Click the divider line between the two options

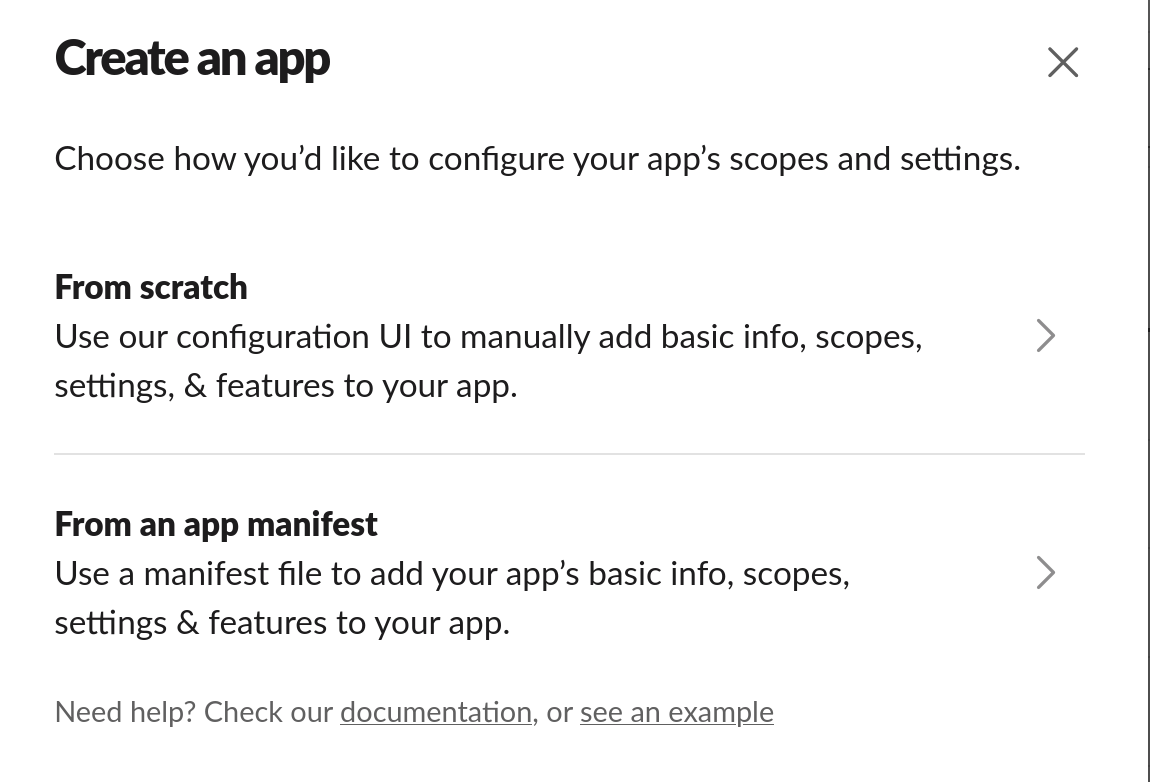[569, 454]
